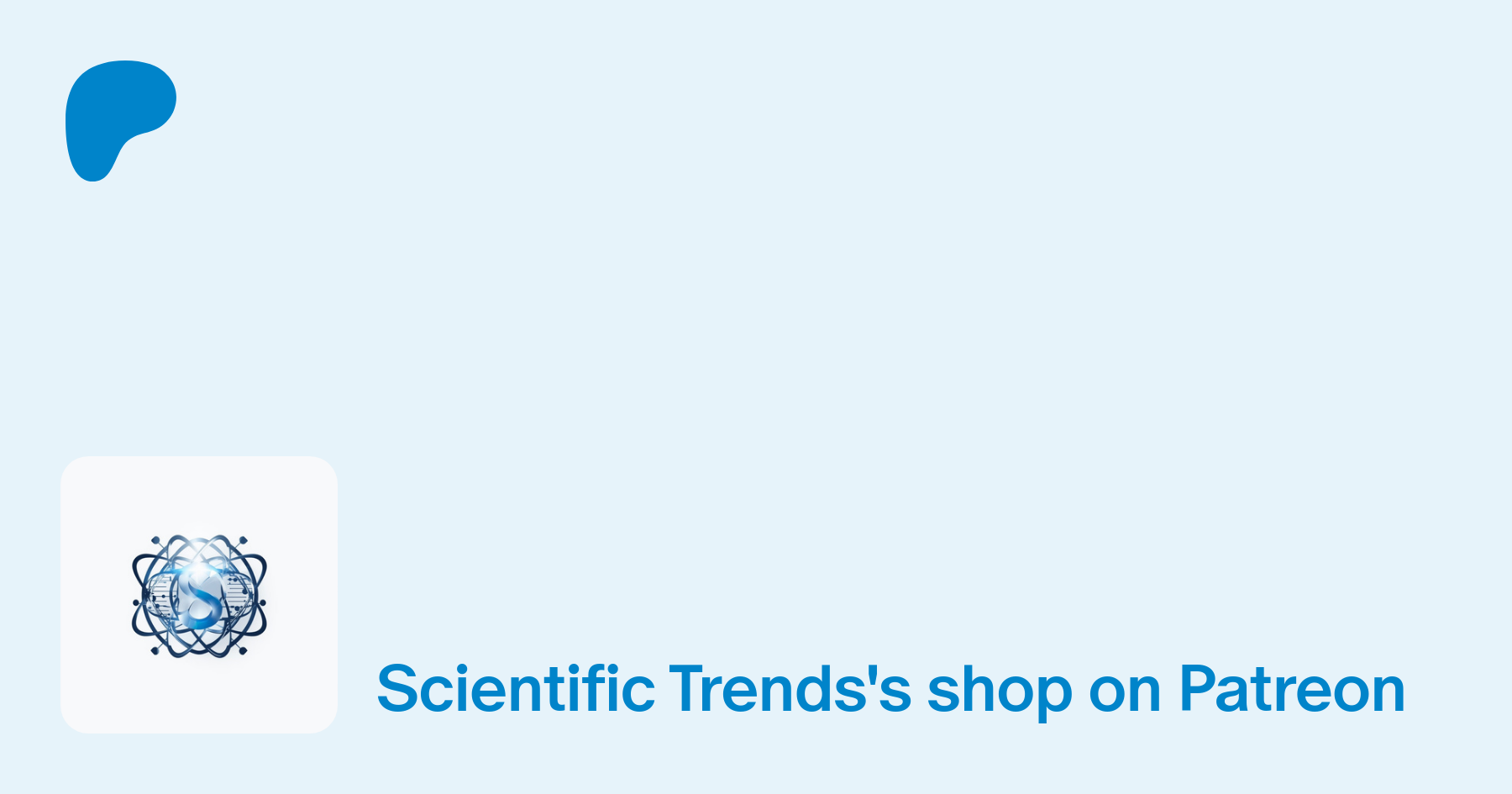Viewport: 1512px width, 794px height.
Task: Click the word "shop" in the title
Action: (x=1000, y=689)
